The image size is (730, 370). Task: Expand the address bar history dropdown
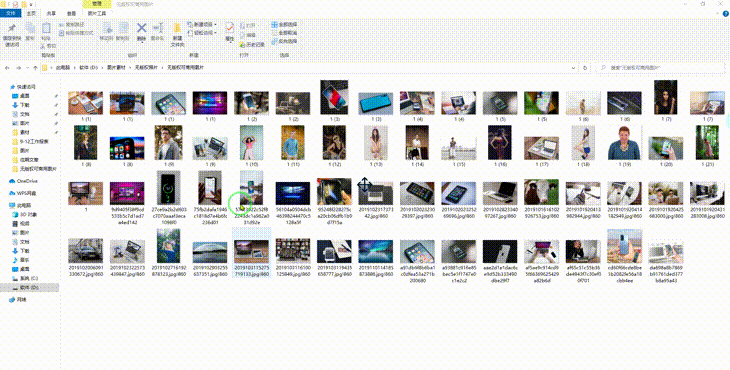pos(573,68)
